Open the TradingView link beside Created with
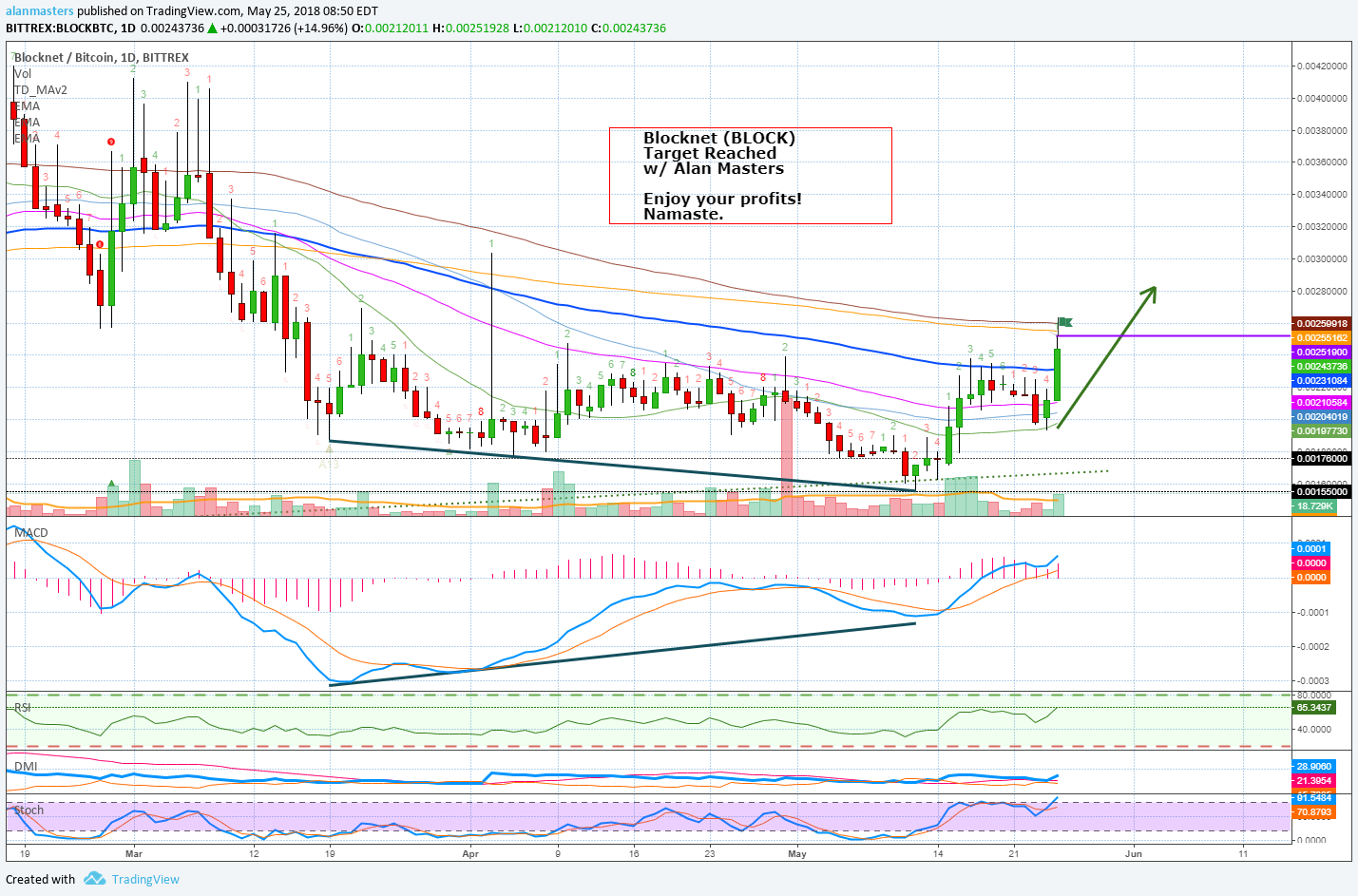 pyautogui.click(x=145, y=879)
